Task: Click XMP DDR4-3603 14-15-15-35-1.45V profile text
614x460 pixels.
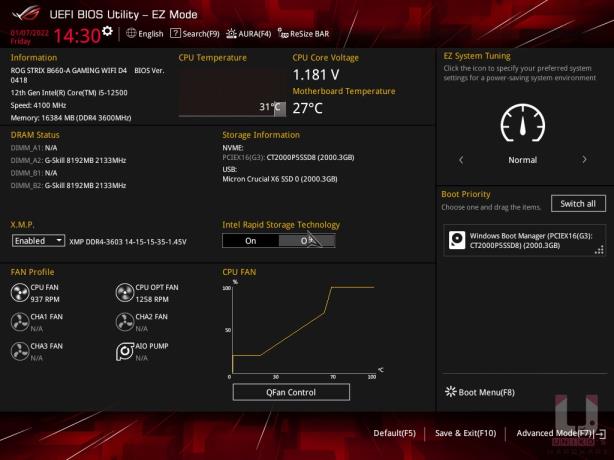Action: pyautogui.click(x=128, y=242)
